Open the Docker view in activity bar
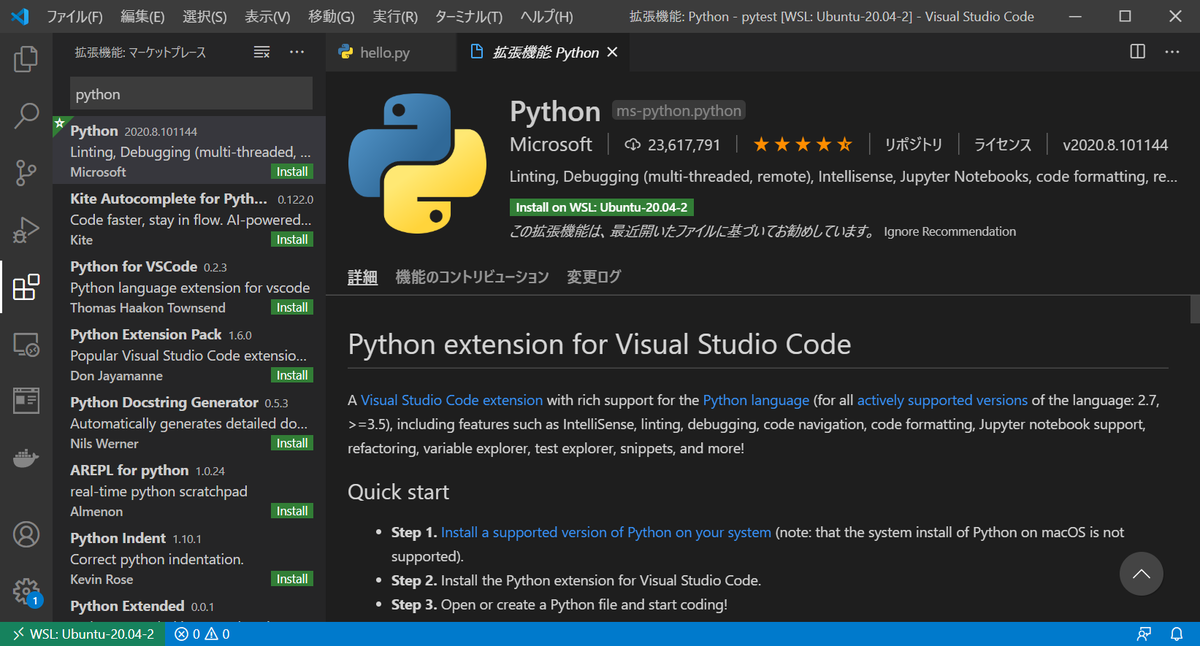Image resolution: width=1200 pixels, height=646 pixels. coord(26,459)
